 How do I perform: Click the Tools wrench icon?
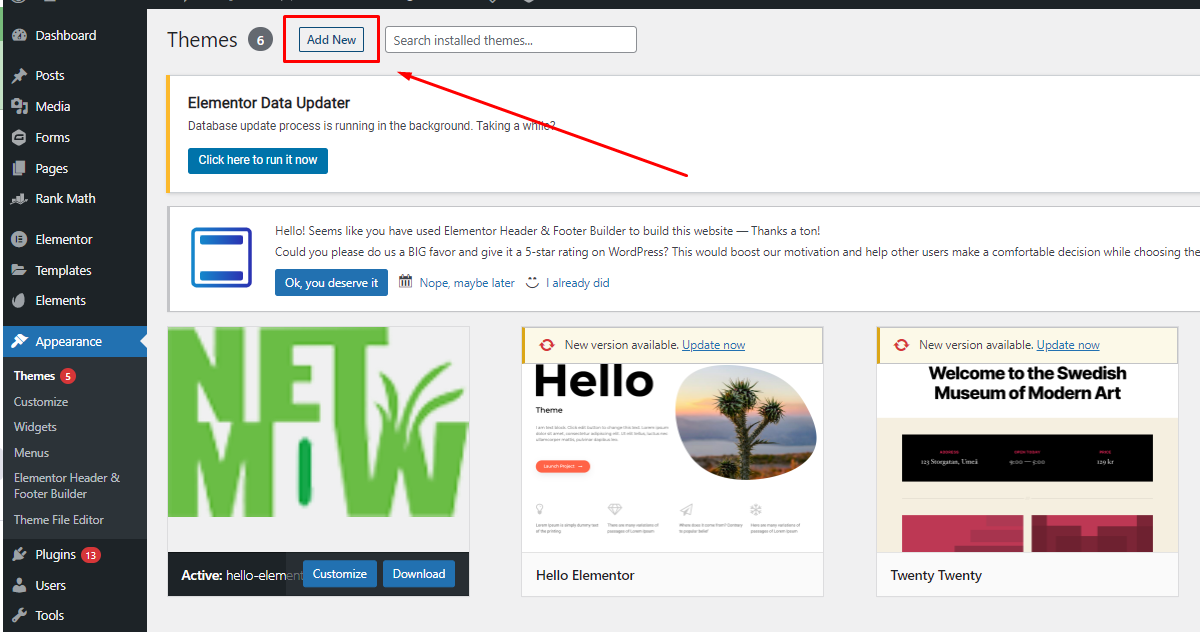point(19,615)
